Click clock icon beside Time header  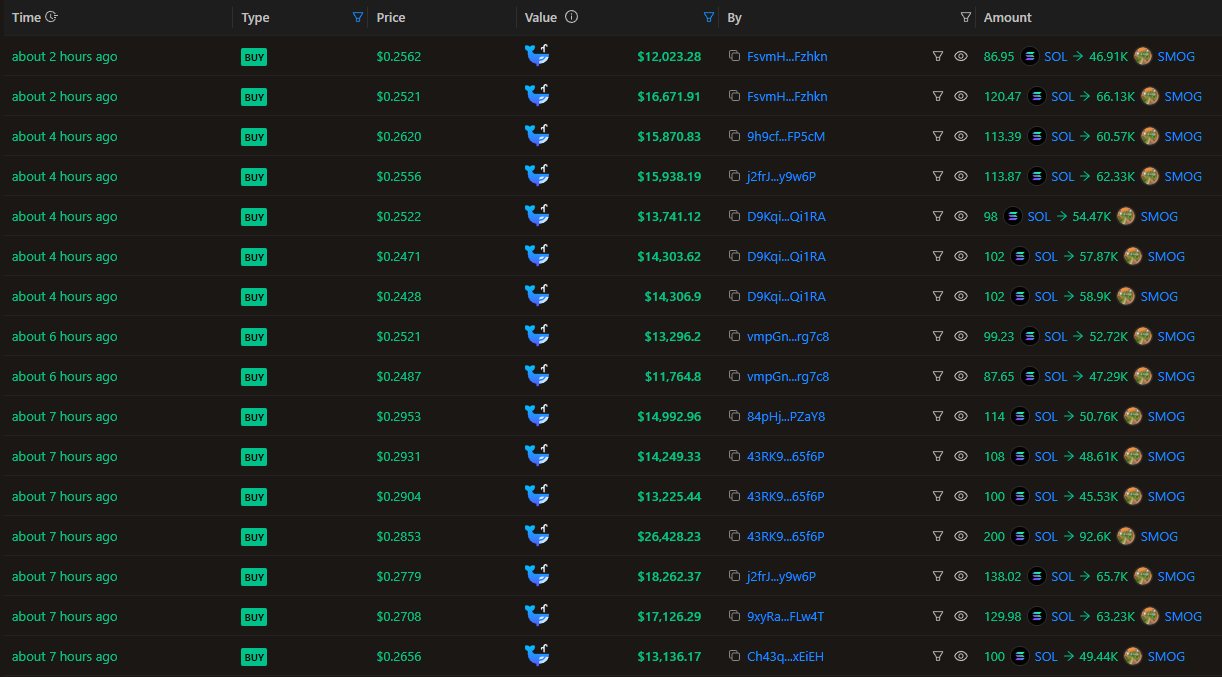[x=52, y=17]
